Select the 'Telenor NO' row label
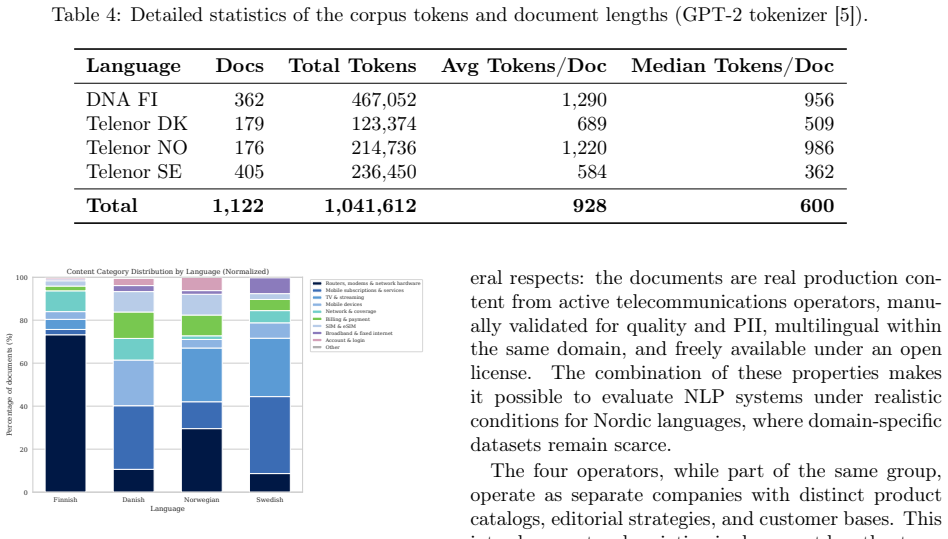This screenshot has width=948, height=539. coord(137,148)
